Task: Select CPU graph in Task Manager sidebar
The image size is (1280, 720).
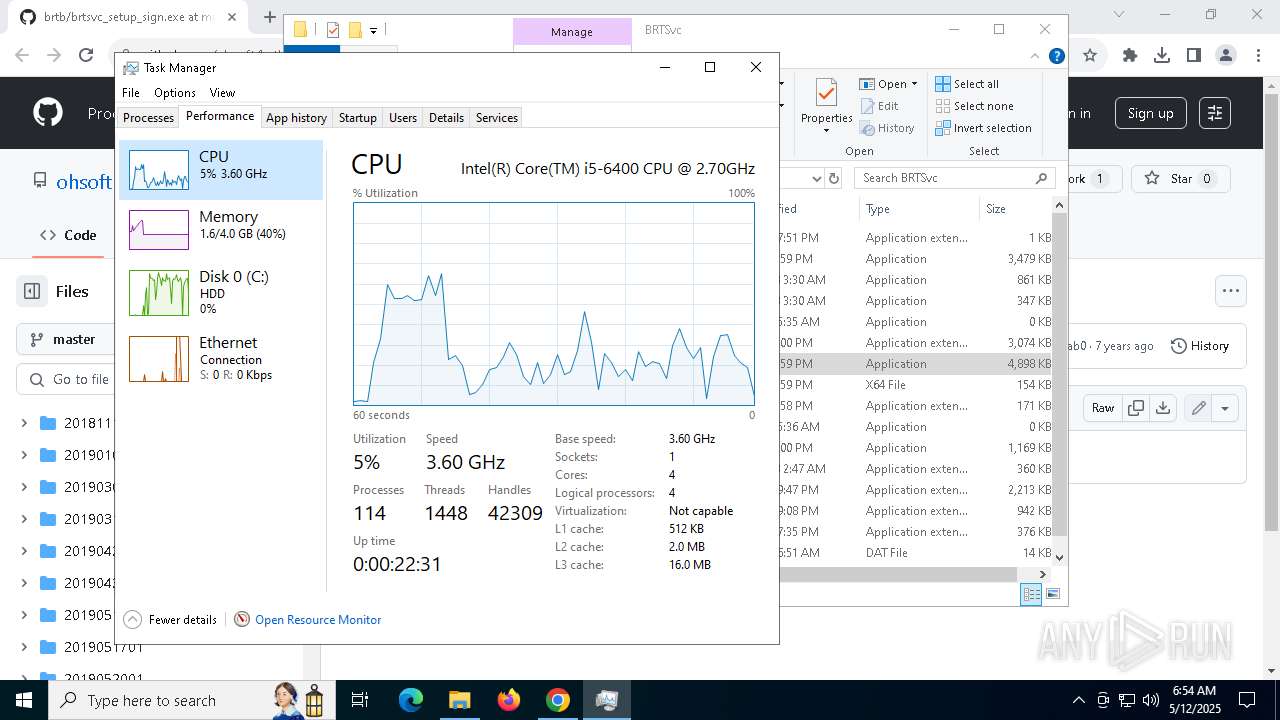Action: tap(221, 170)
